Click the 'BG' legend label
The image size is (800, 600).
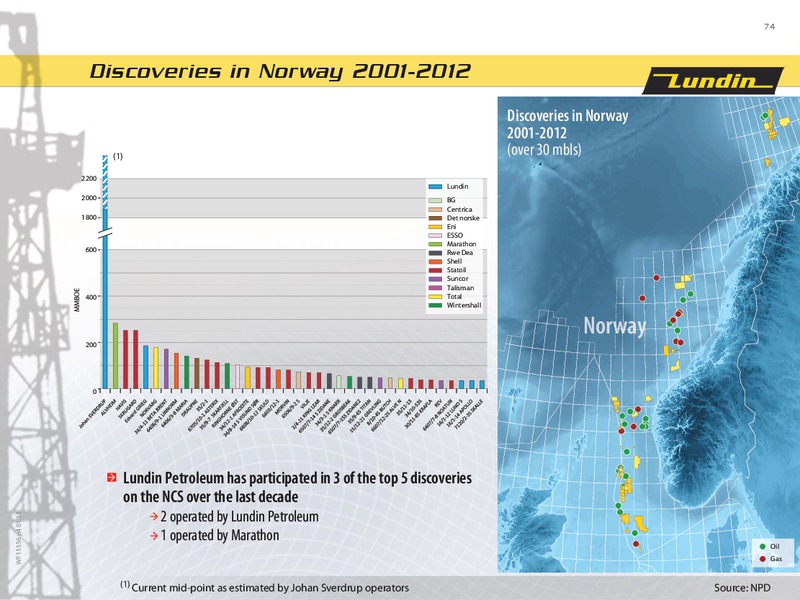tap(451, 200)
